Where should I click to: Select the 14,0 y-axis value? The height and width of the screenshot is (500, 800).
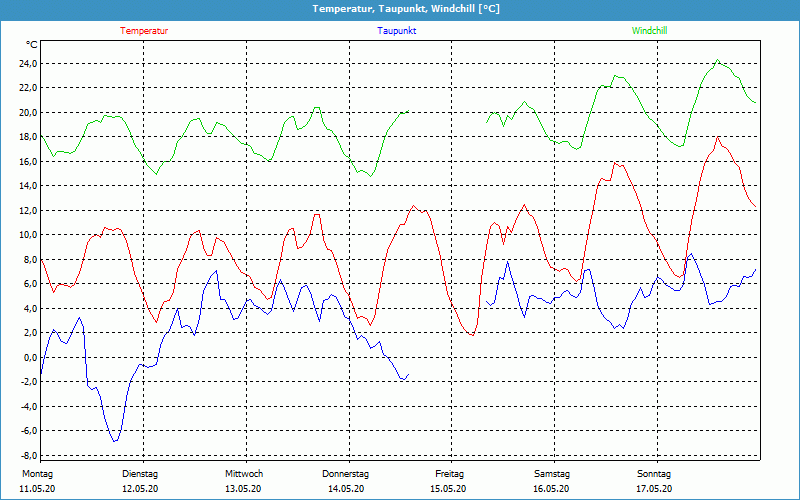(28, 186)
